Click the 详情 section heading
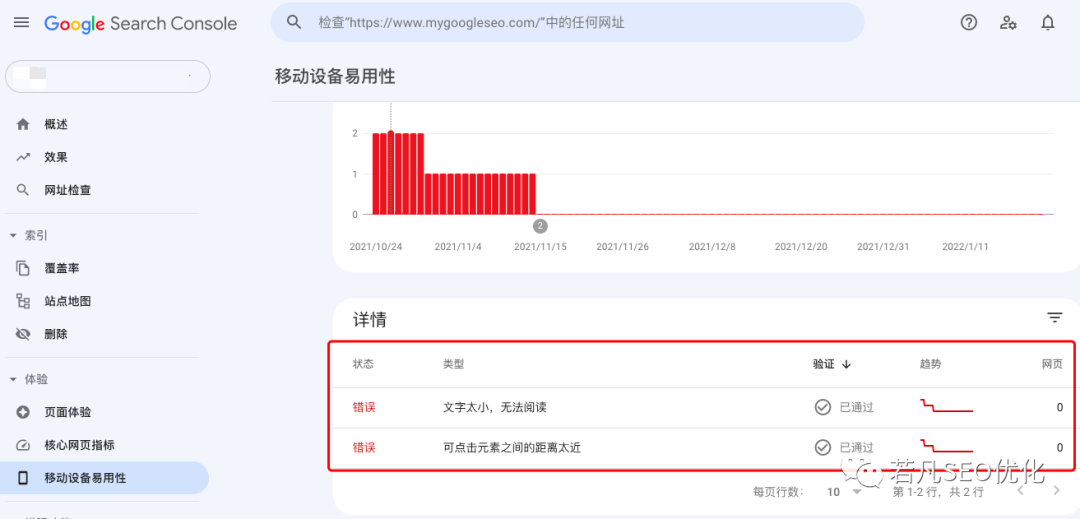1080x519 pixels. tap(370, 319)
